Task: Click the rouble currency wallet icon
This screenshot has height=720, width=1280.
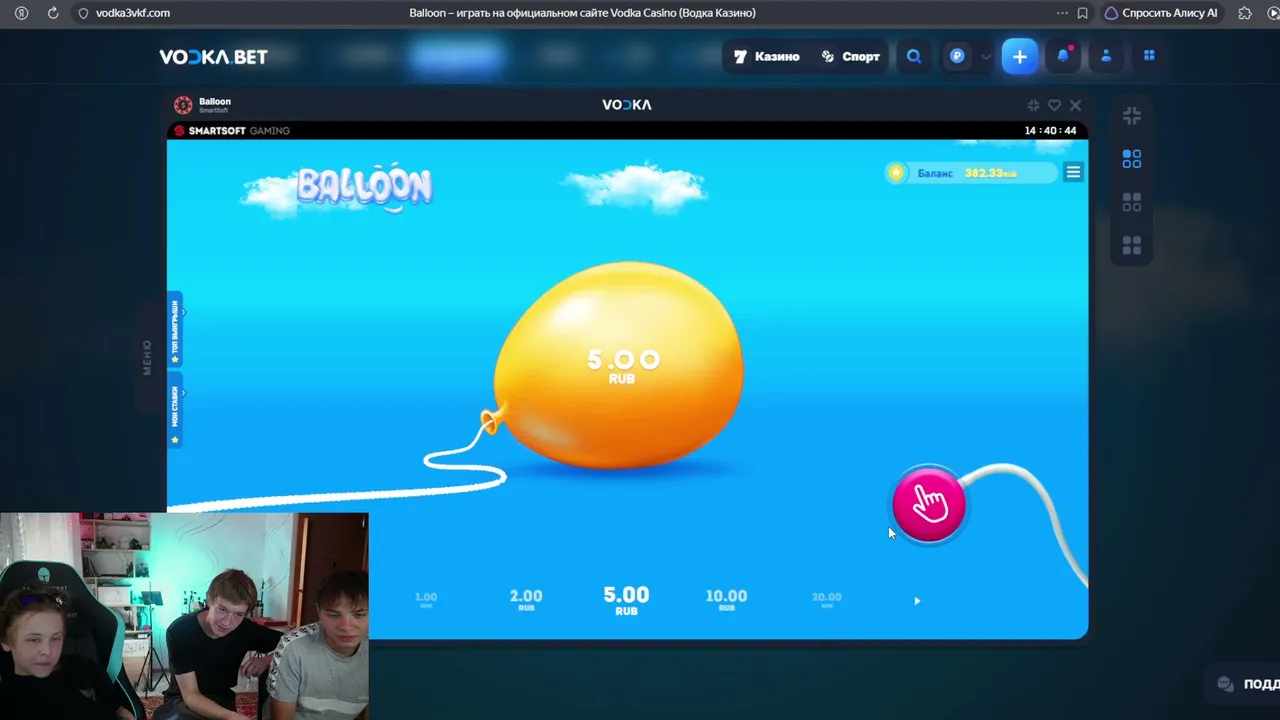Action: point(957,57)
